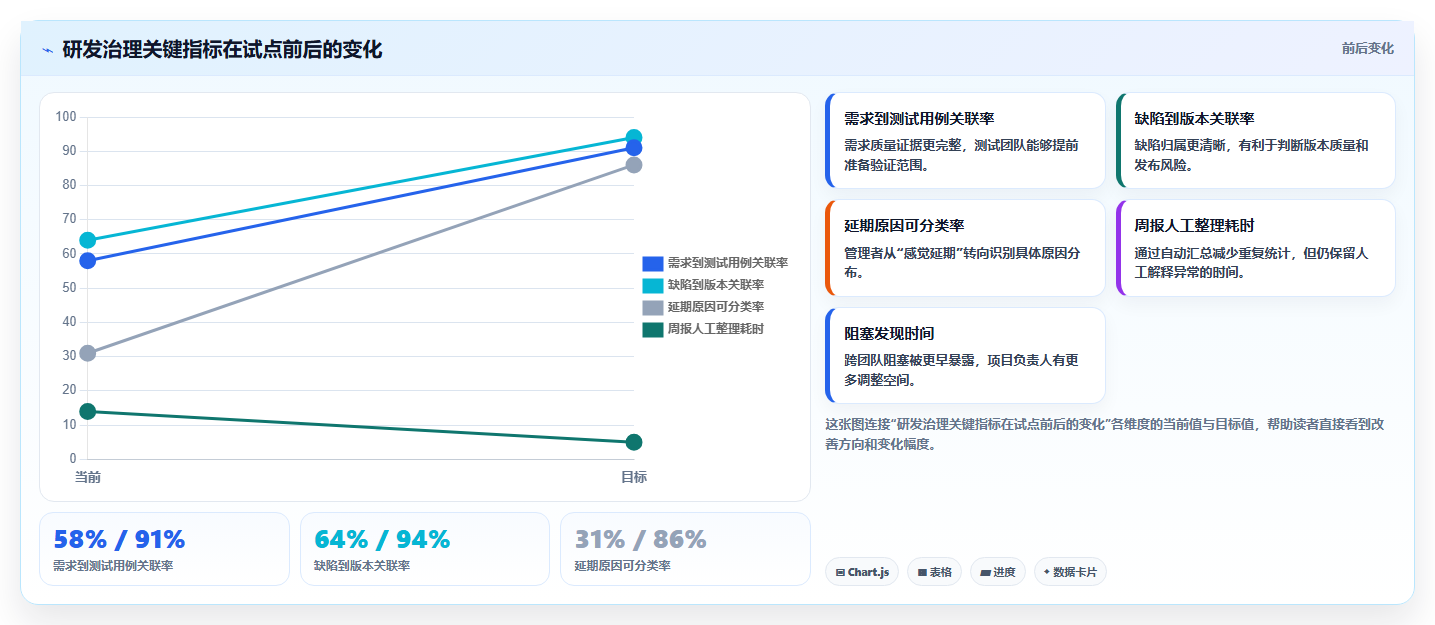Viewport: 1435px width, 625px height.
Task: Select the green line's 当前 data point at 14
Action: 88,411
